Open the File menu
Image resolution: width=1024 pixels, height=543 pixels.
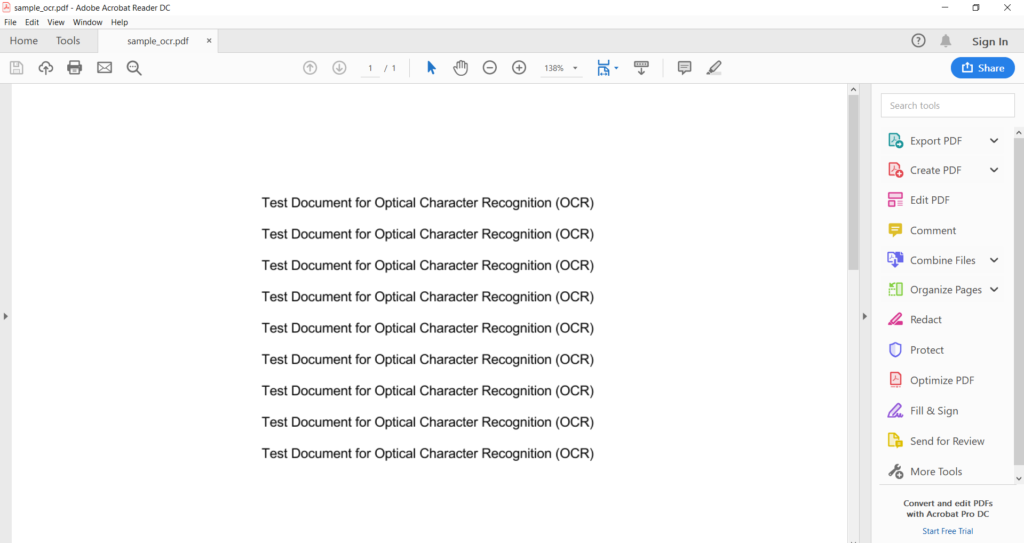[10, 22]
